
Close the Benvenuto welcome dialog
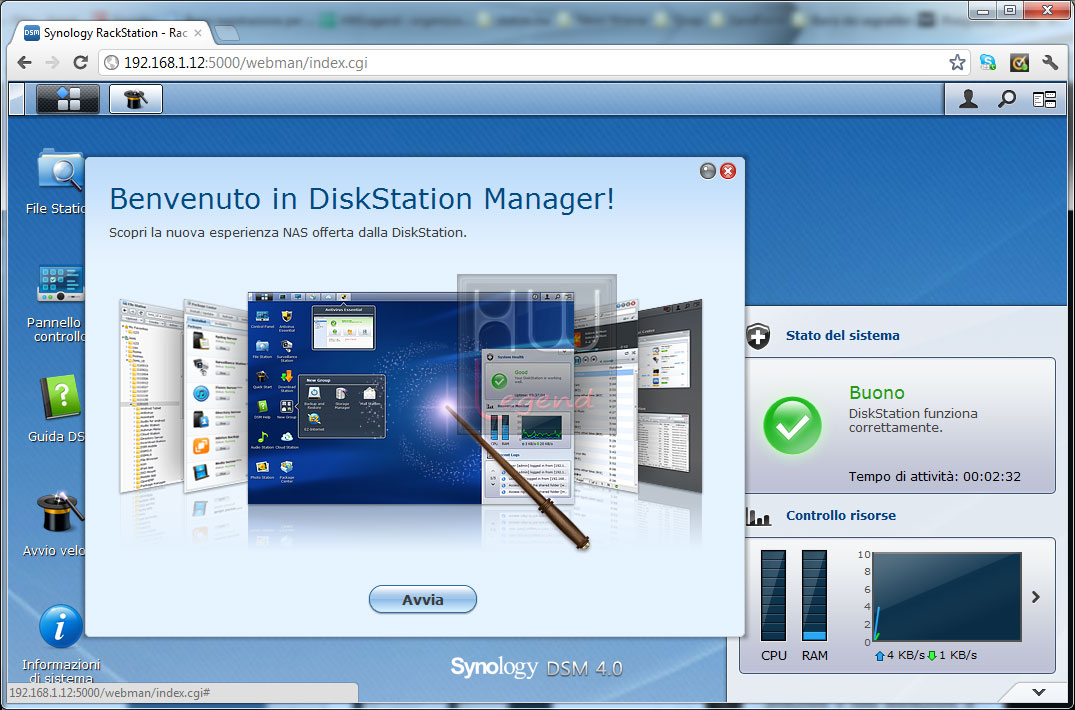(728, 171)
